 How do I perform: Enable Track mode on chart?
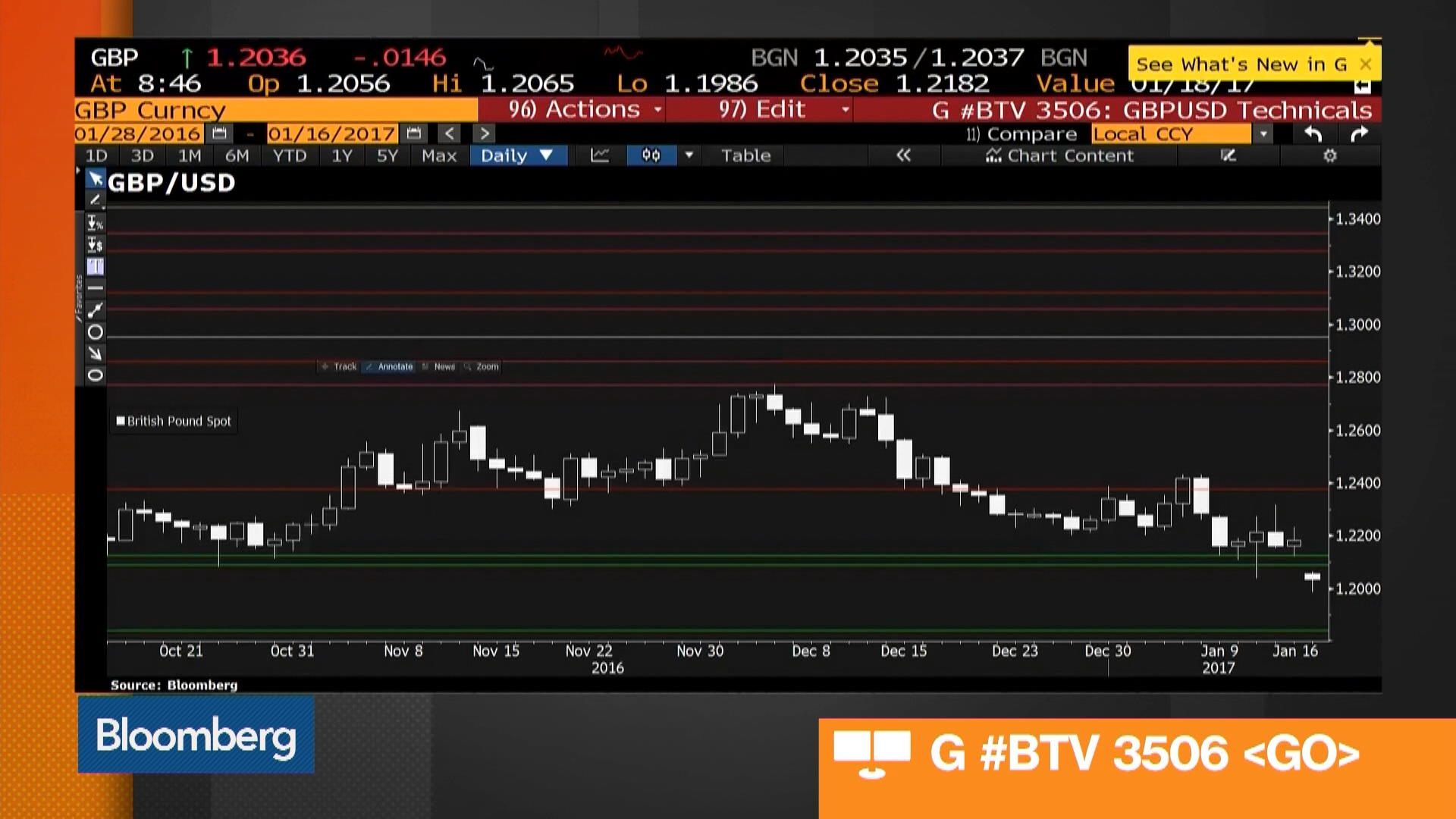tap(339, 366)
